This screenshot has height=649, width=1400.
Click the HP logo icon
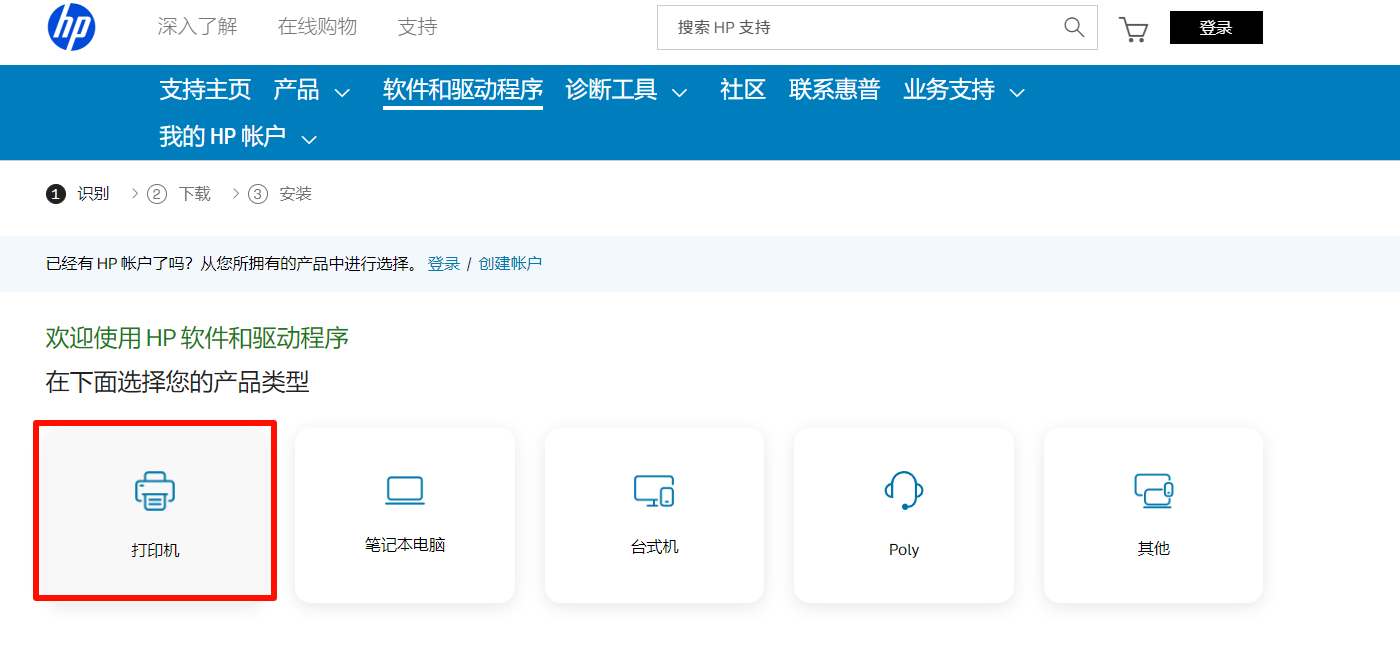(72, 27)
